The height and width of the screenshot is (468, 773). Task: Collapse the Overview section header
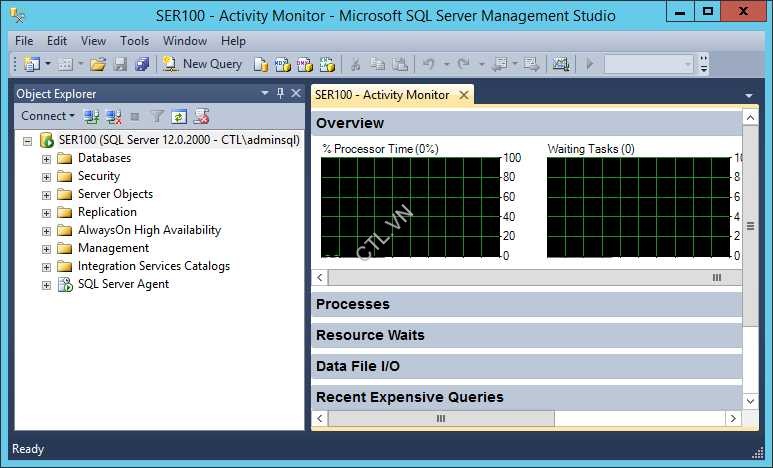pos(527,123)
